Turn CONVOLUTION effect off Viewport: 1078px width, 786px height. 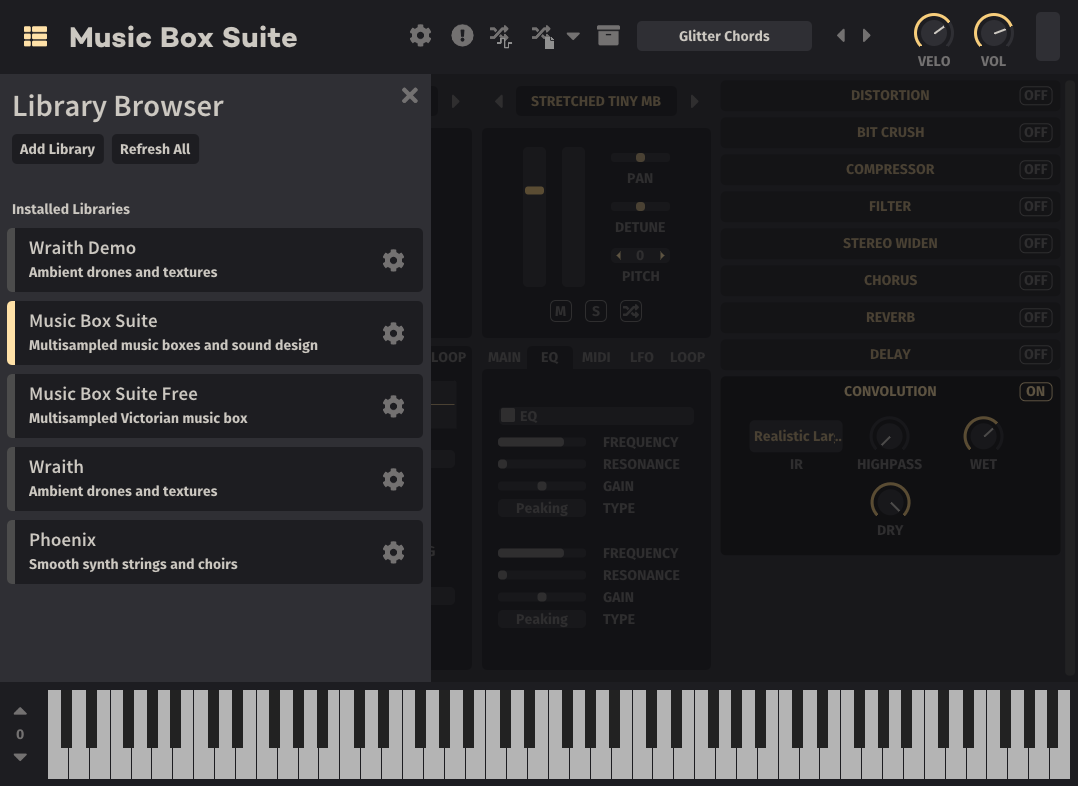pos(1035,391)
